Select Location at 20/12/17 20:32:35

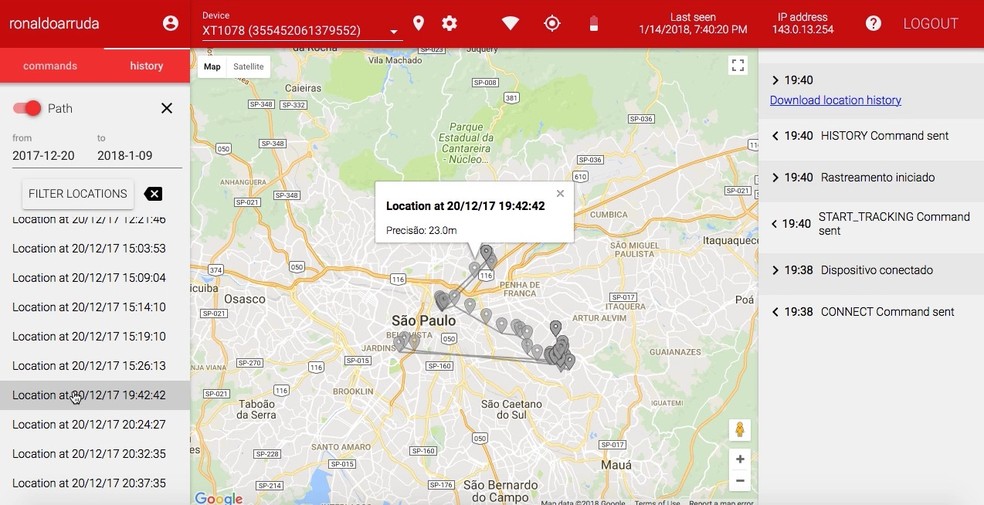(x=95, y=454)
